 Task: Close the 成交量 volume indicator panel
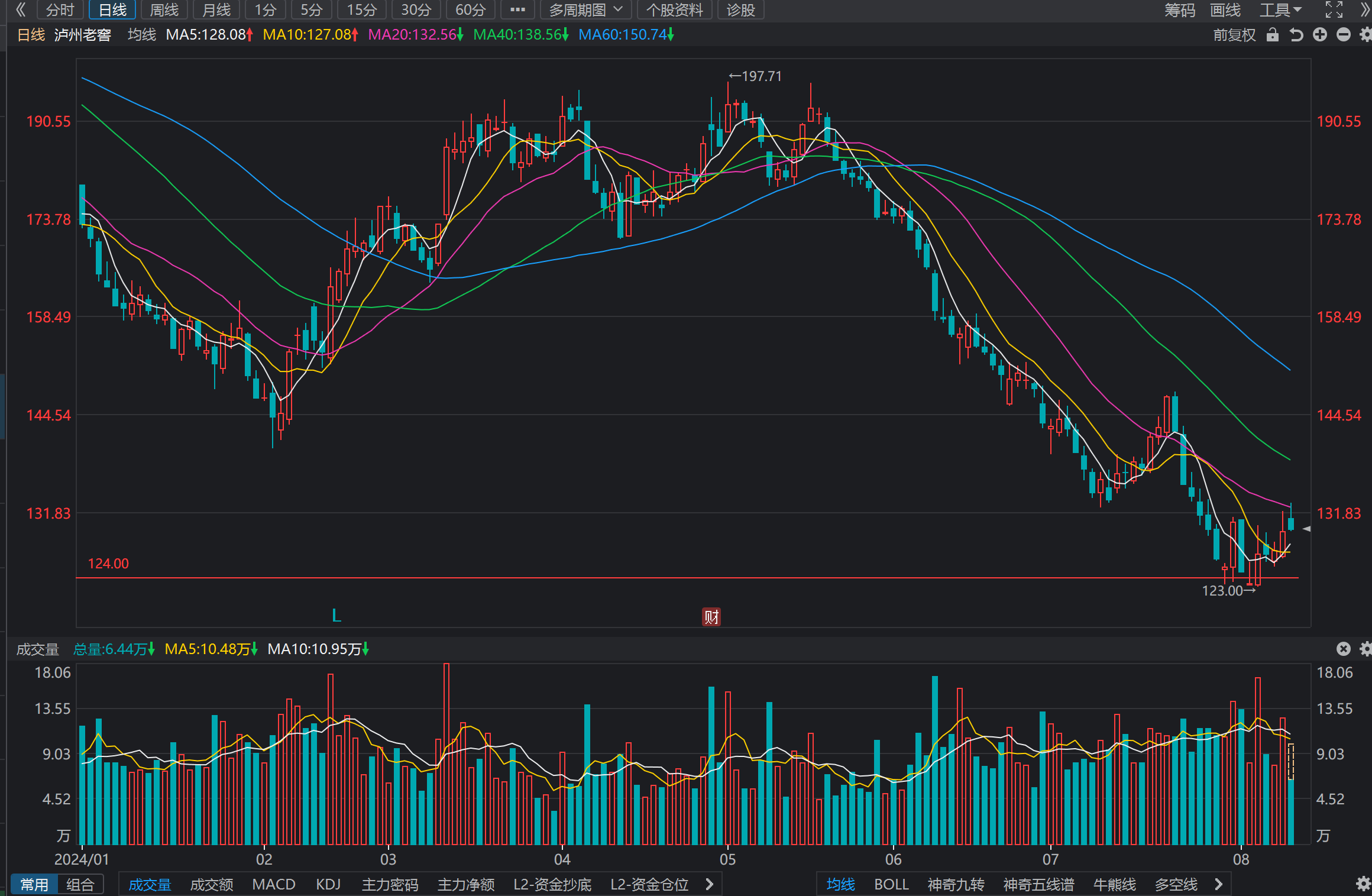tap(1344, 649)
